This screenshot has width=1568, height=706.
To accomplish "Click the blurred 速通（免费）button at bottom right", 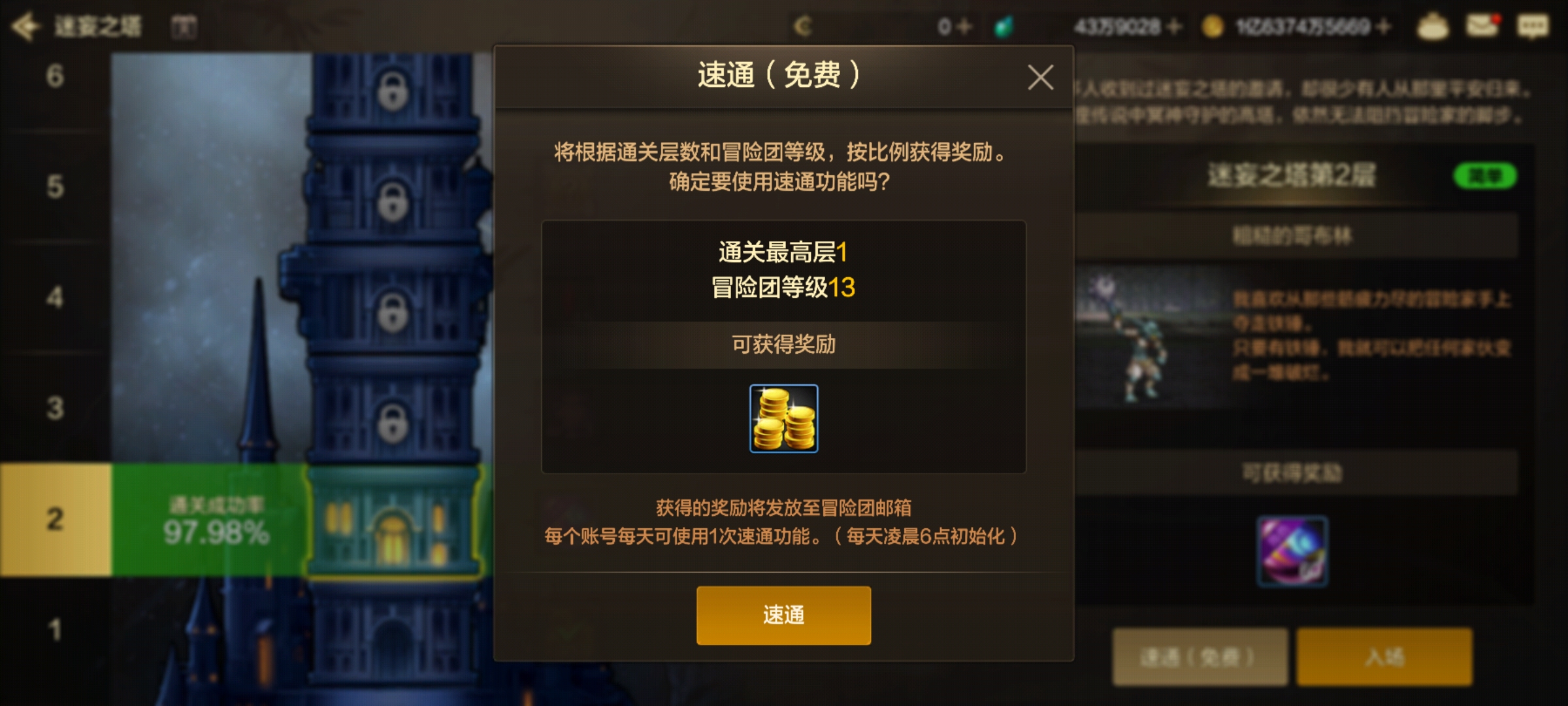I will [1200, 656].
